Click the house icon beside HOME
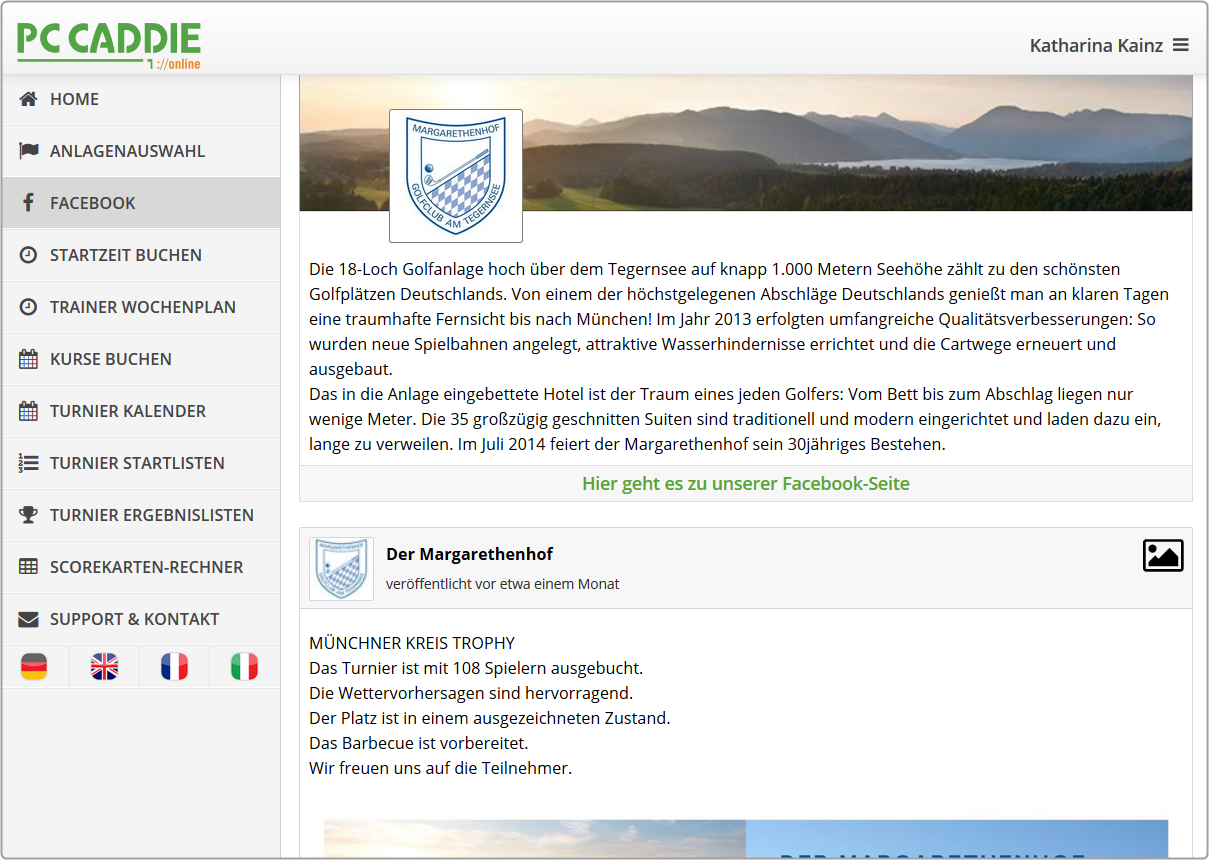 pyautogui.click(x=28, y=99)
